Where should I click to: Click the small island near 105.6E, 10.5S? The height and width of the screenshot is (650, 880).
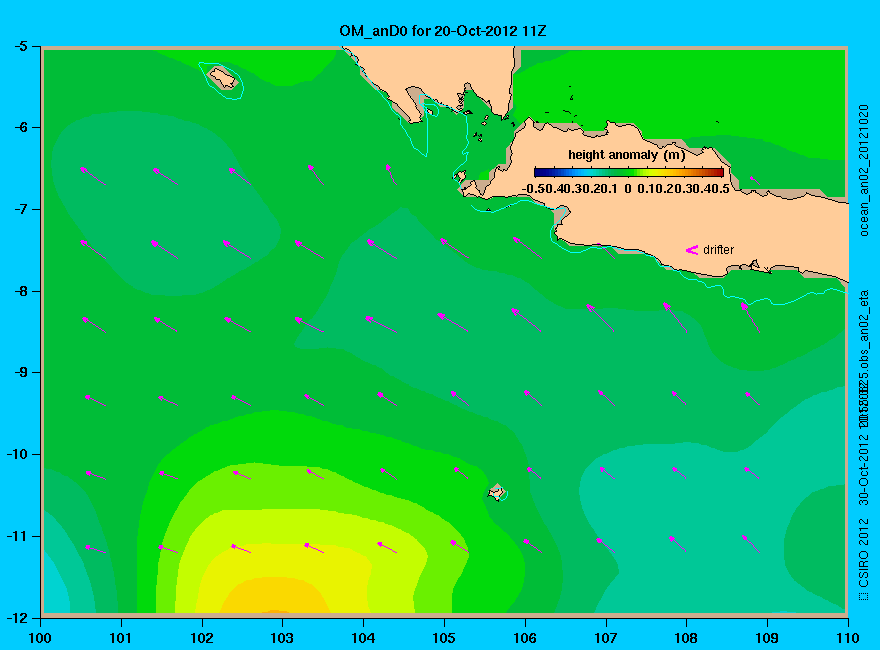point(496,492)
